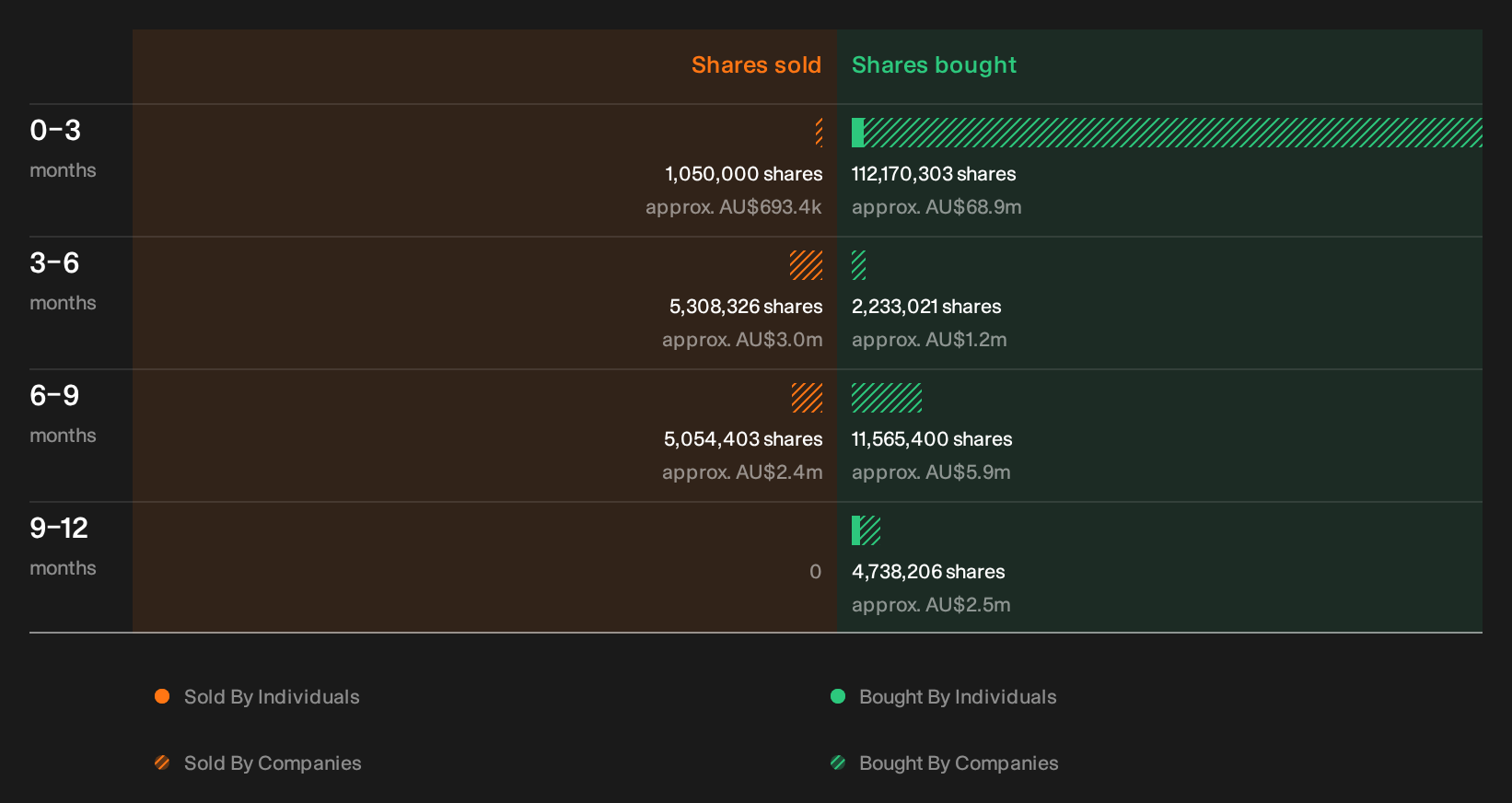Select the 4,738,206 shares value

[928, 572]
